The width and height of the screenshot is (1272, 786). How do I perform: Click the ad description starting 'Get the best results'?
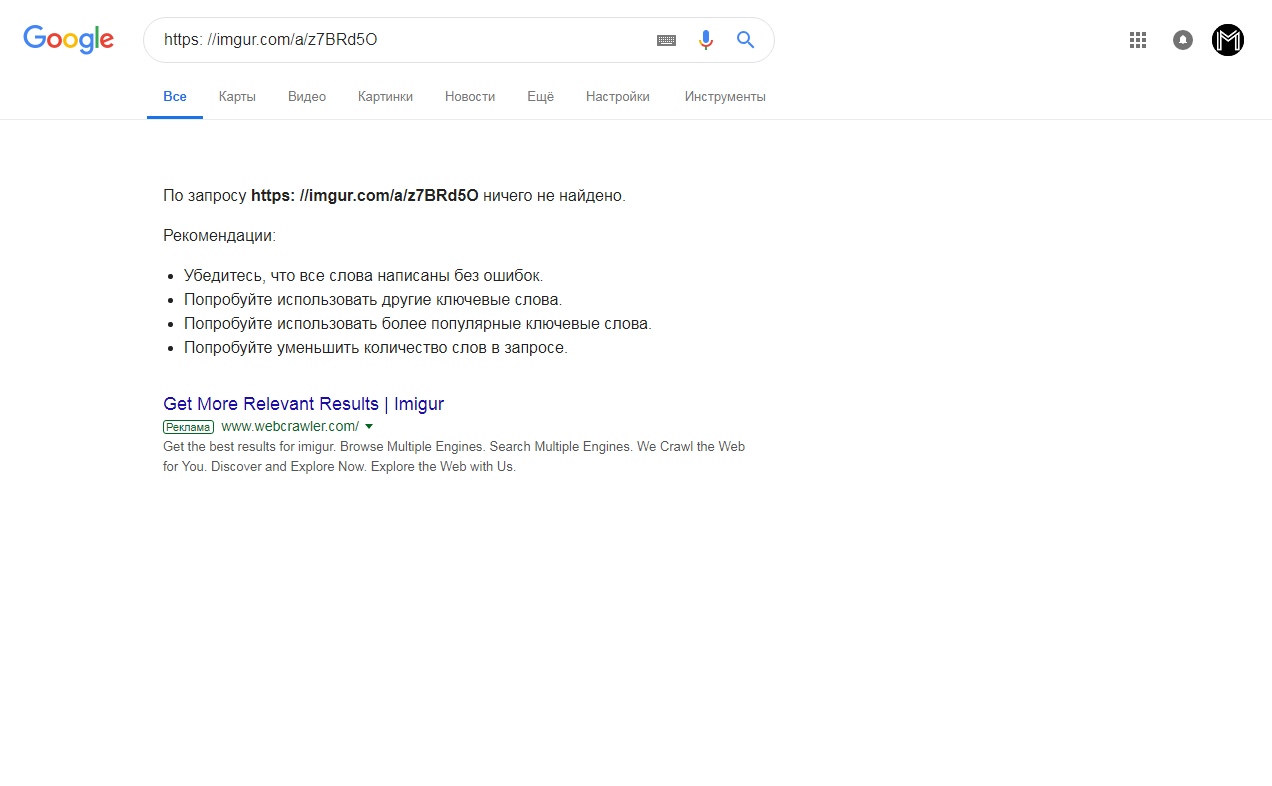click(x=454, y=457)
